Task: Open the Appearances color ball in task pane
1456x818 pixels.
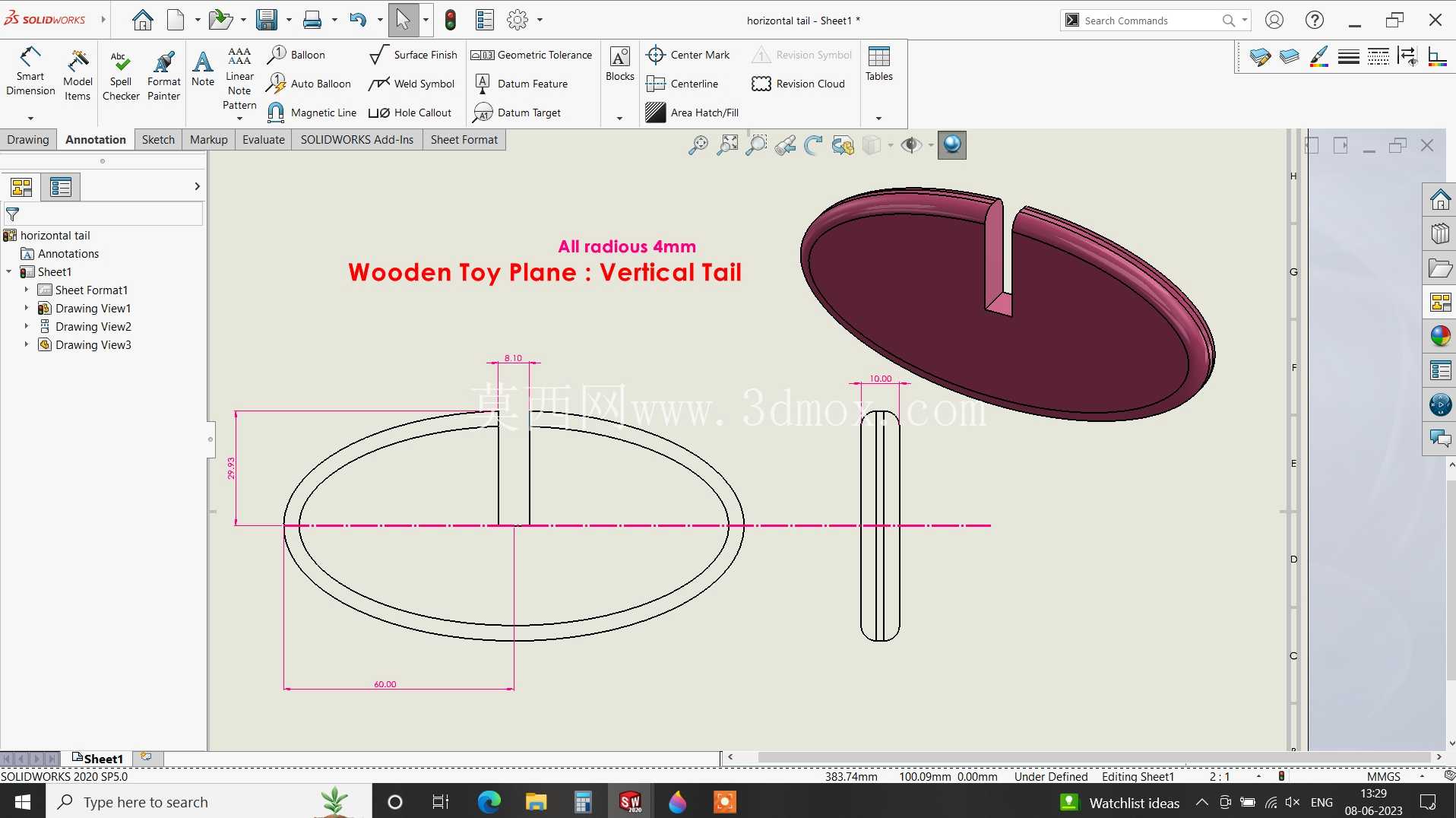Action: click(x=1440, y=336)
